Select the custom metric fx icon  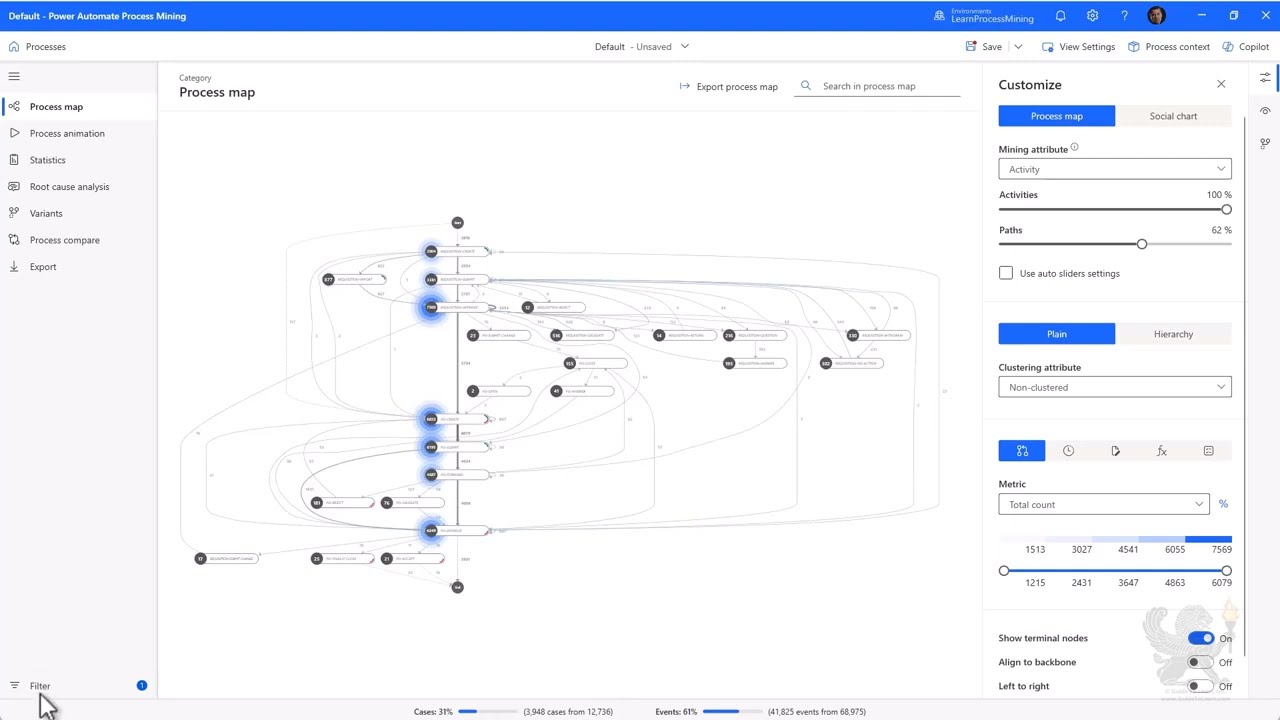[x=1162, y=451]
